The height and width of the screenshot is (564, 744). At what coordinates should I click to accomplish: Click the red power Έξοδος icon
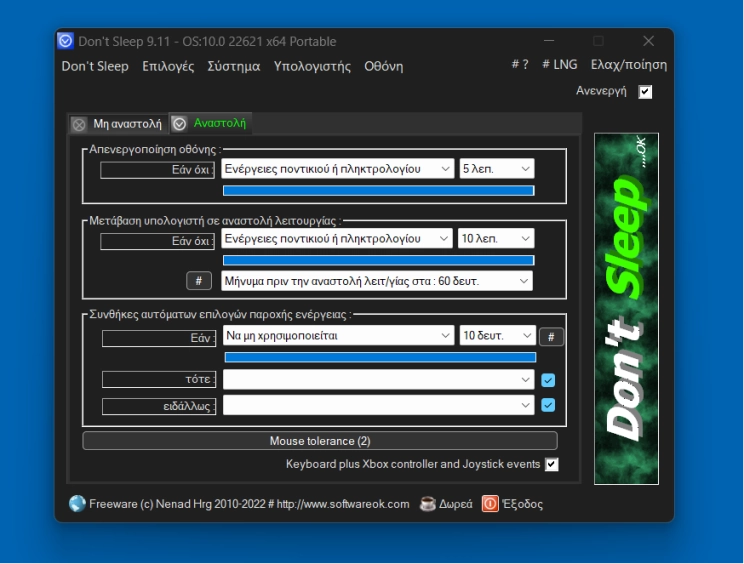tap(490, 504)
